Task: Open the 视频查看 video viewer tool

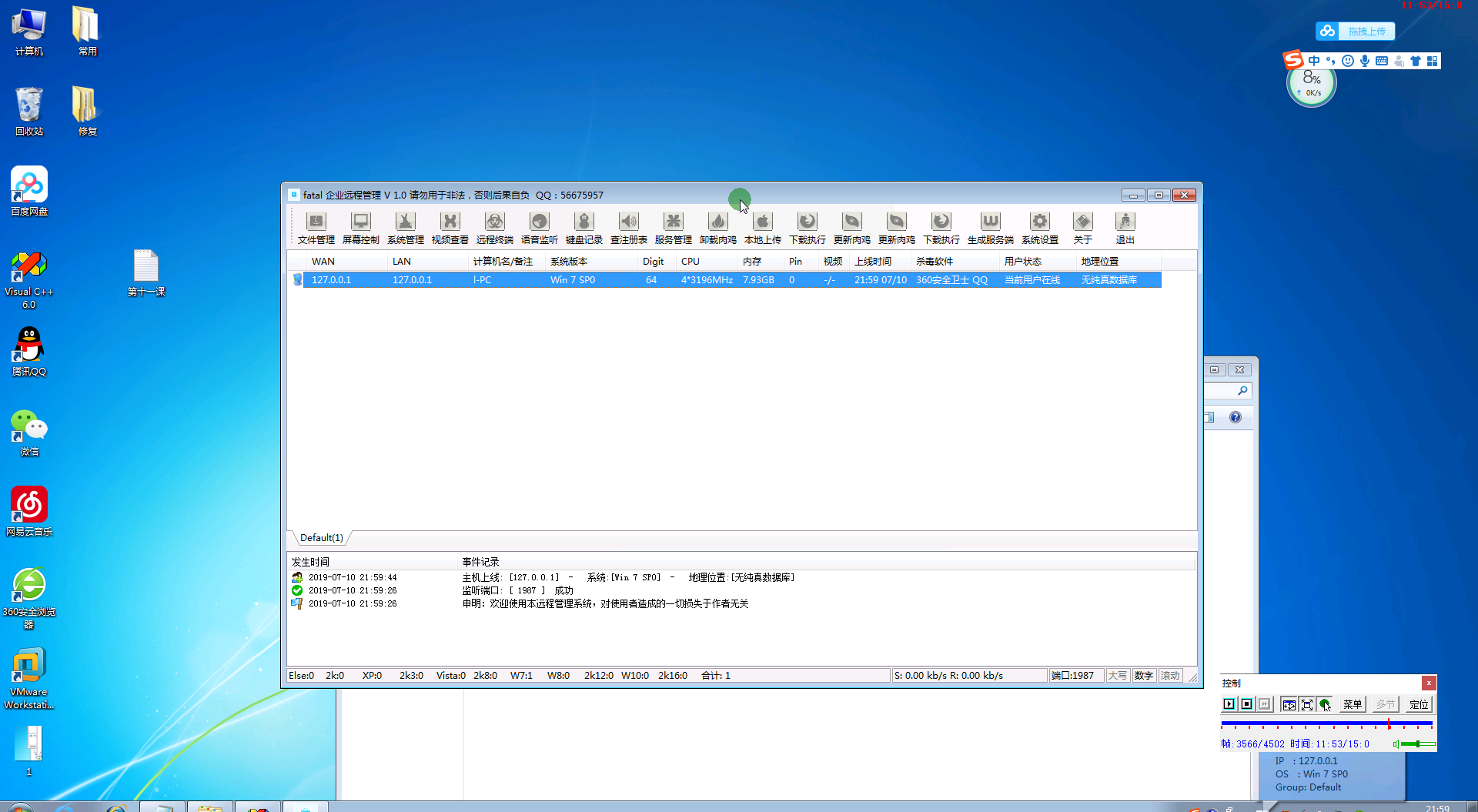Action: click(x=450, y=228)
